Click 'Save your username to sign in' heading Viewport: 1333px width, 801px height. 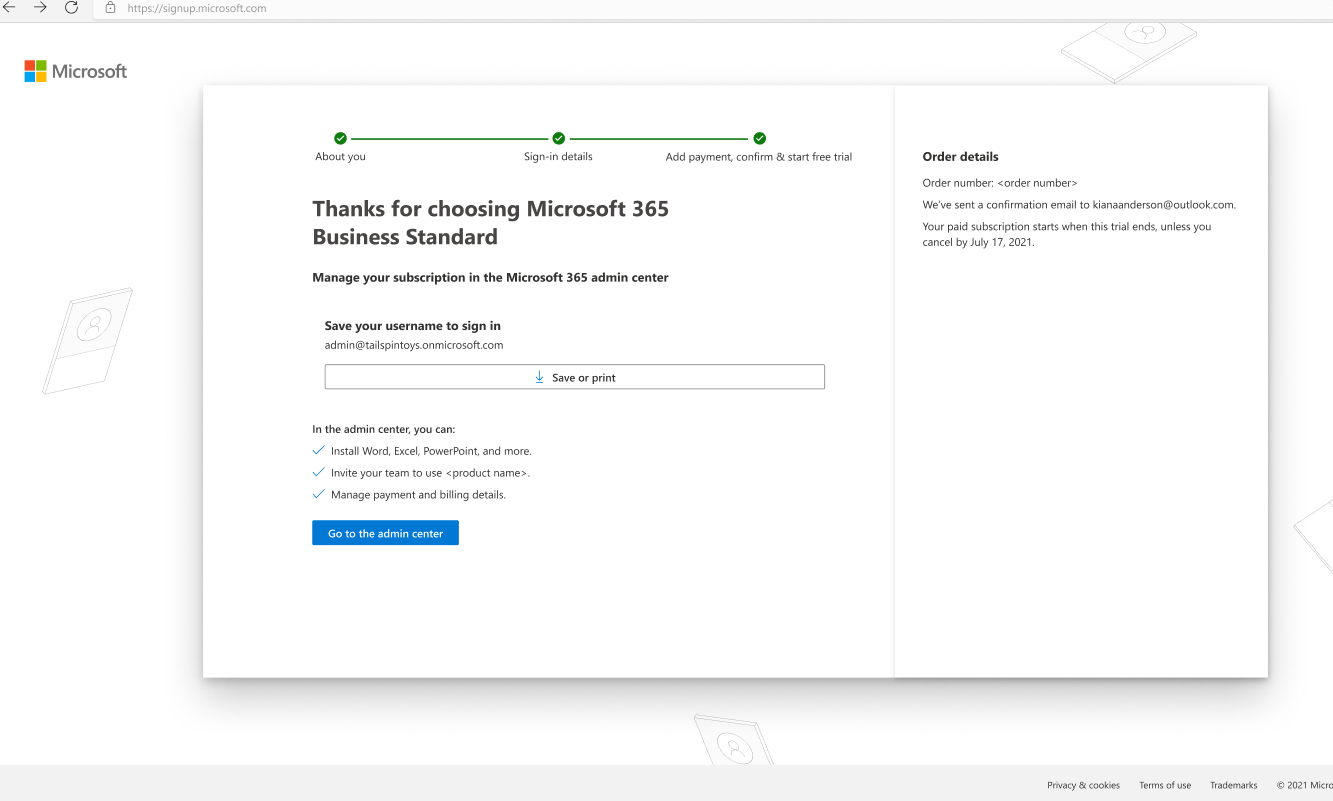pos(413,326)
